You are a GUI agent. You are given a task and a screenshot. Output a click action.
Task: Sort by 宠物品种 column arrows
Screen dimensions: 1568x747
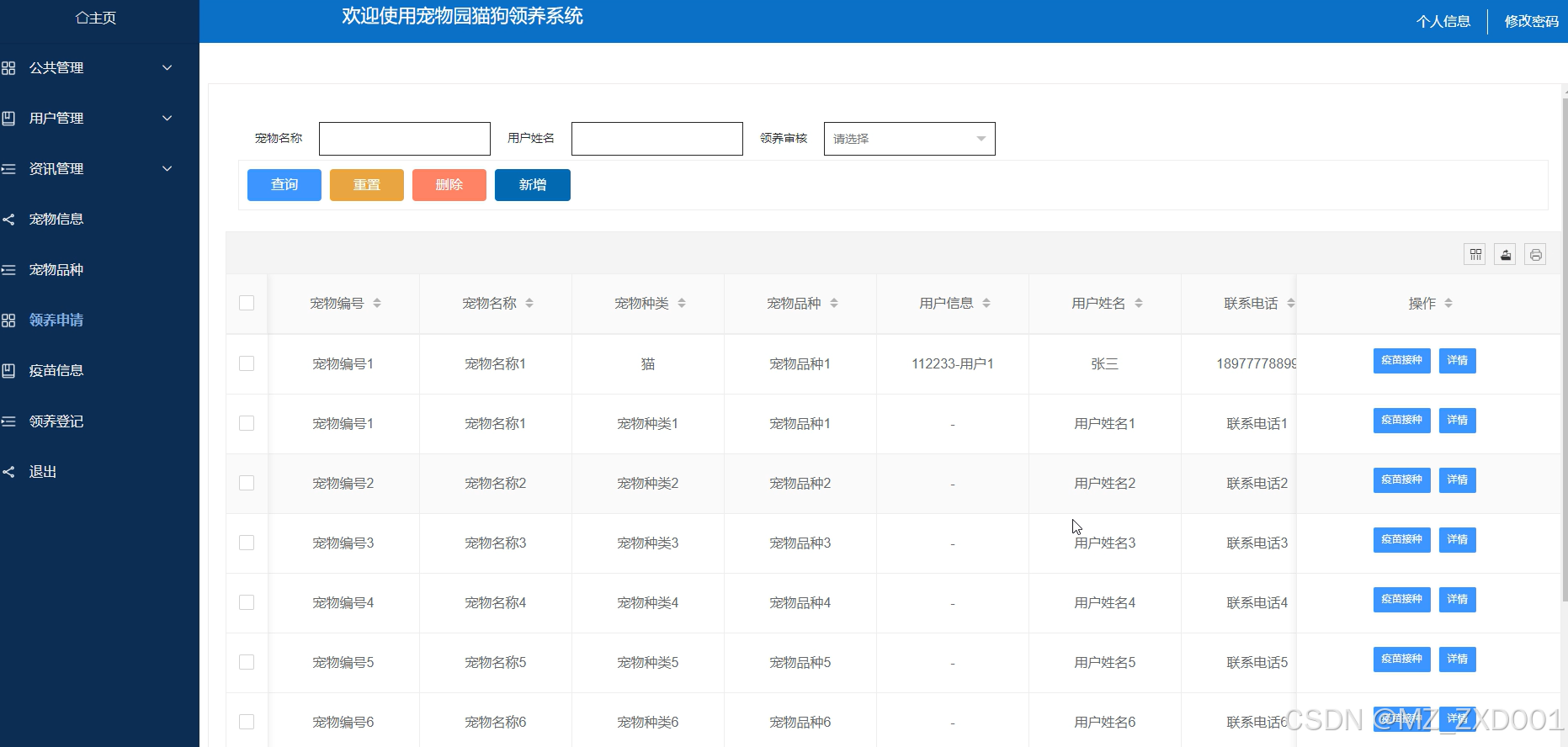[834, 303]
